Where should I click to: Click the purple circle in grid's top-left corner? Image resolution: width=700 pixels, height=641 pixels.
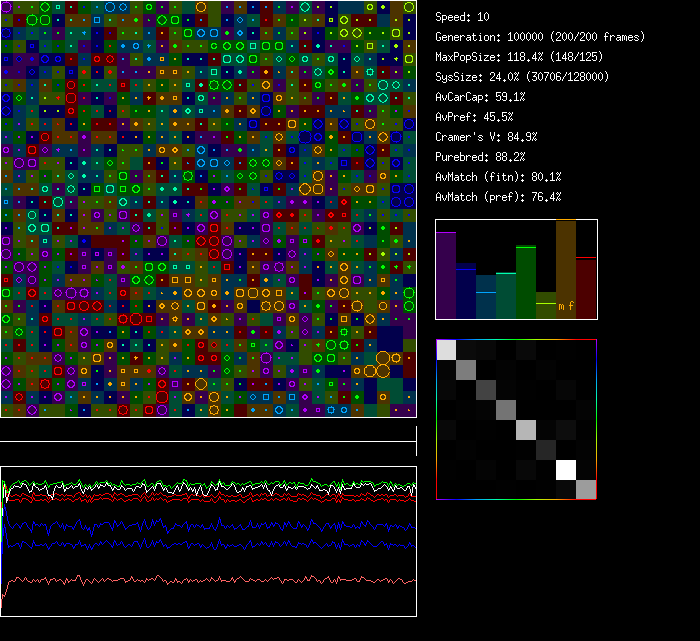tap(7, 7)
